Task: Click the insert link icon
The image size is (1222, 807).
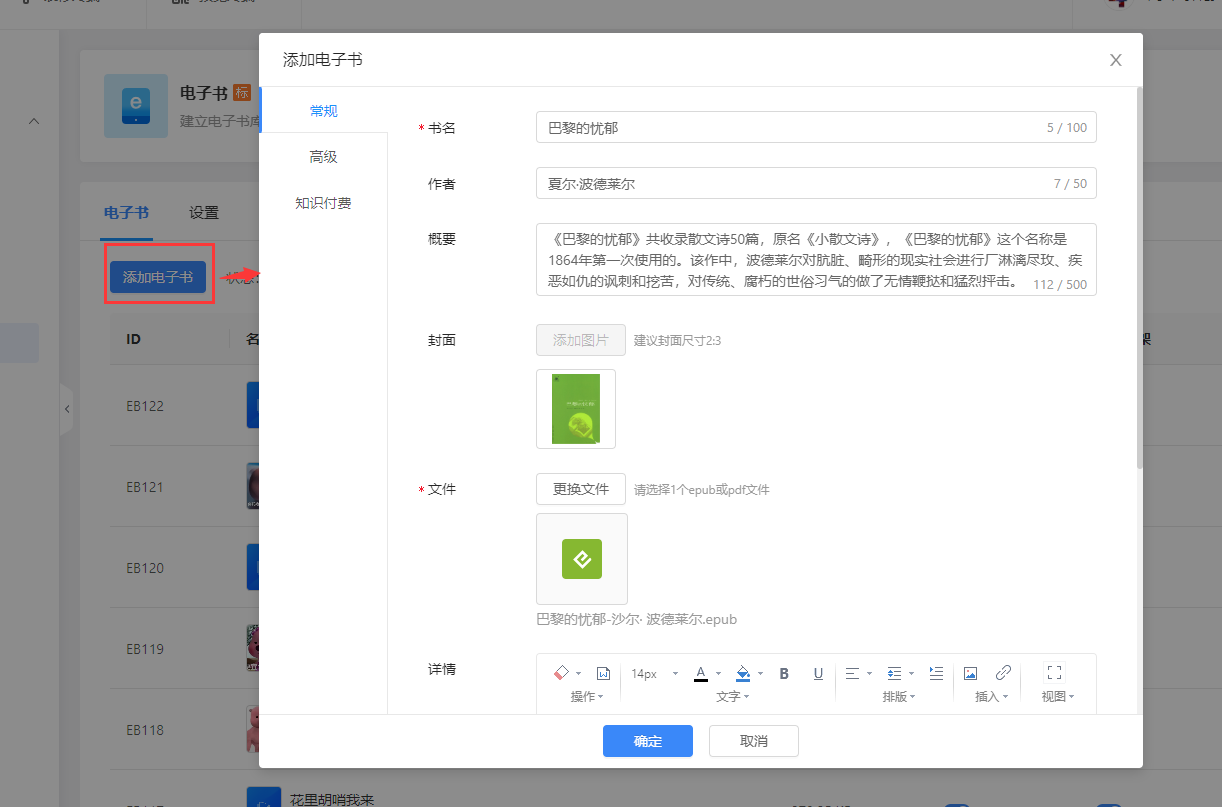Action: pyautogui.click(x=1004, y=673)
